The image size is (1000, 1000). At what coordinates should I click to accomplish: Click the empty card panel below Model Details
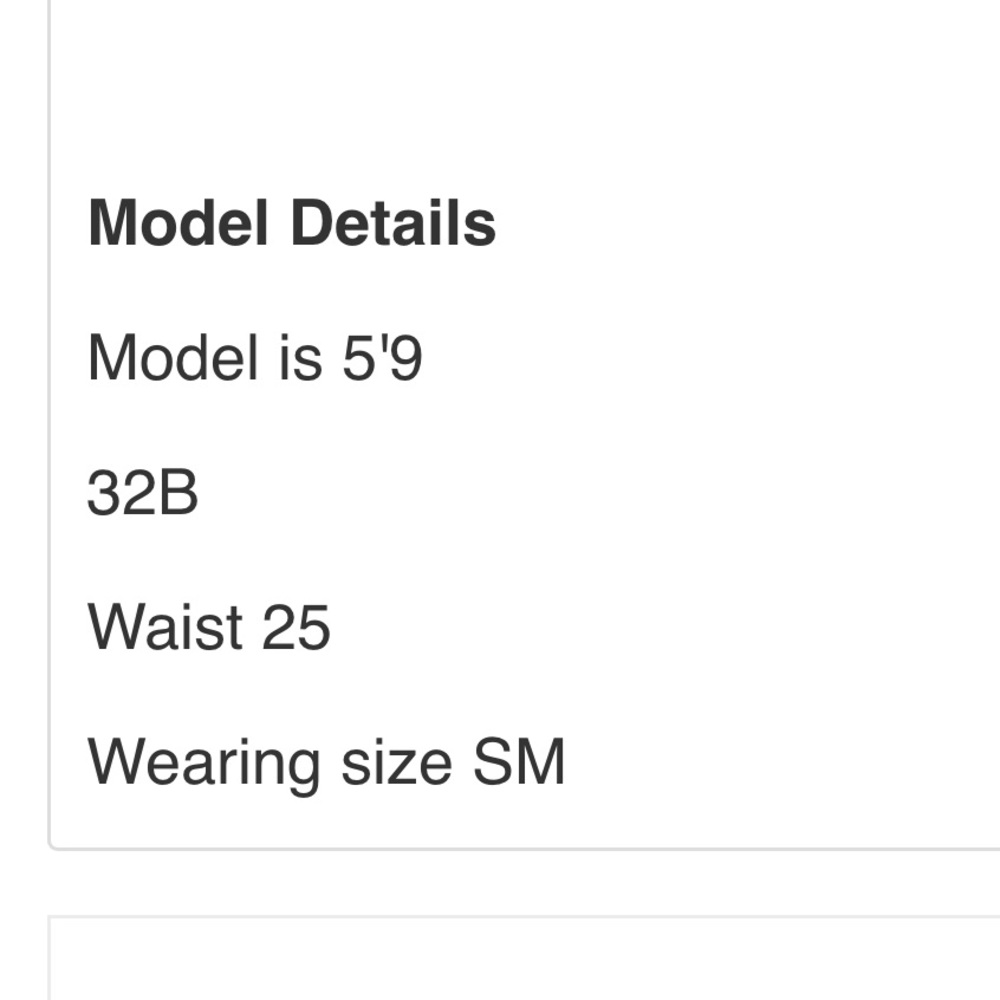(x=524, y=958)
